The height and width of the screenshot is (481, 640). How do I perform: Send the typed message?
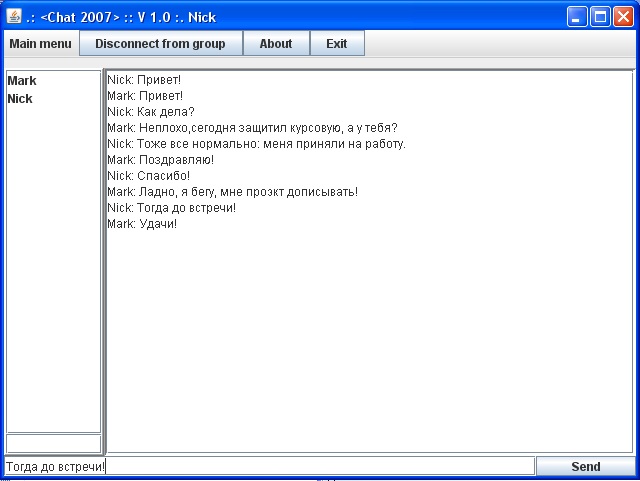[585, 466]
